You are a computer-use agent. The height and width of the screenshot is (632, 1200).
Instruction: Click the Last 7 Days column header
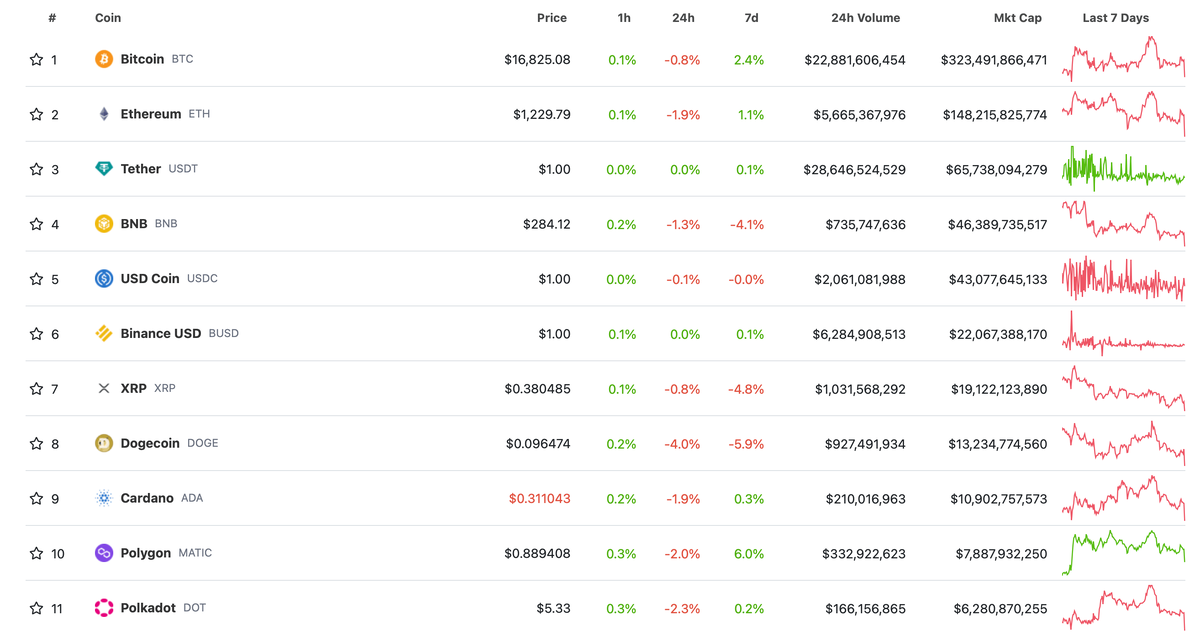[1116, 18]
